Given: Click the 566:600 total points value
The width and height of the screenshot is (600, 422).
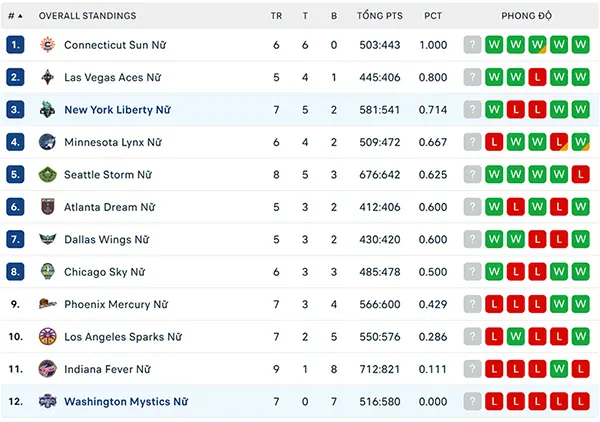Looking at the screenshot, I should click(380, 304).
